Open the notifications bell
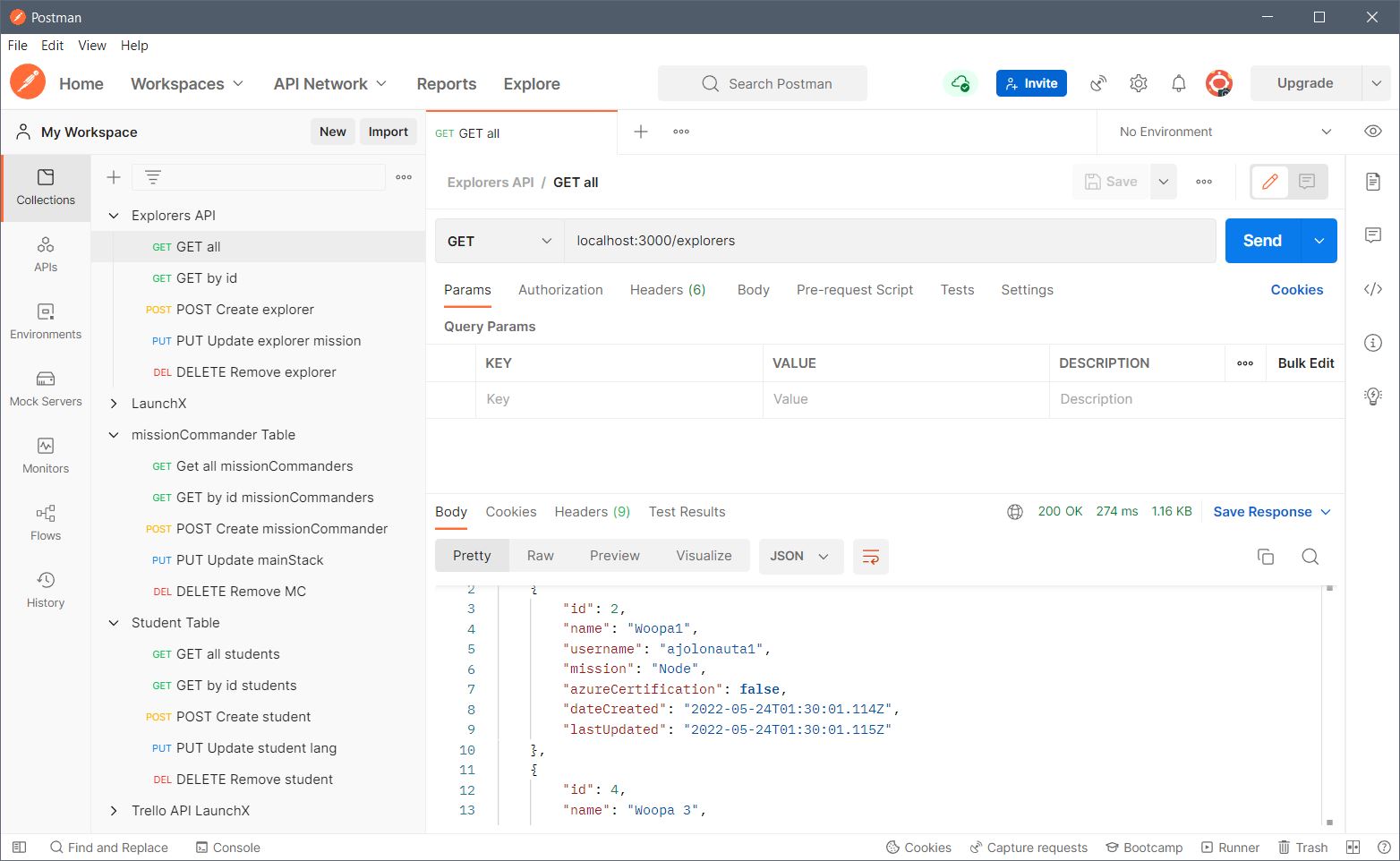The image size is (1400, 861). click(1179, 83)
